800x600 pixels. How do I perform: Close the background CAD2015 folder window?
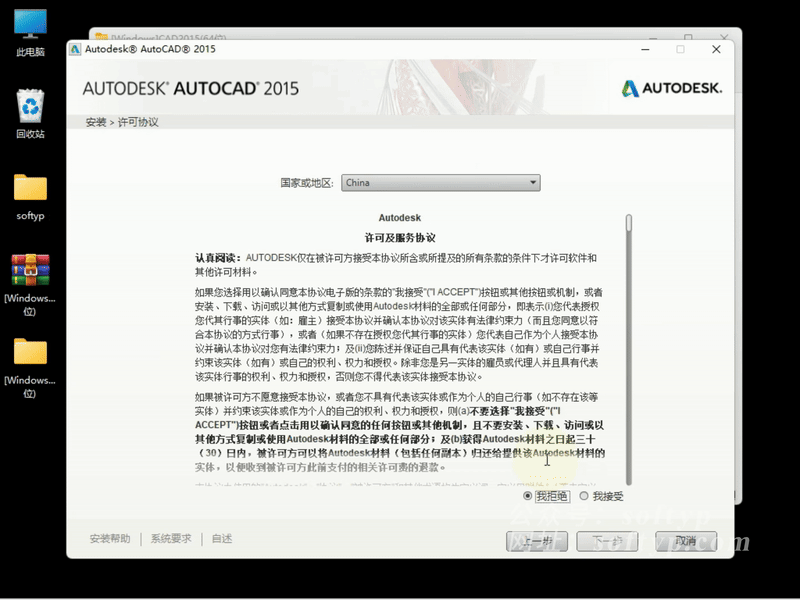pyautogui.click(x=724, y=37)
